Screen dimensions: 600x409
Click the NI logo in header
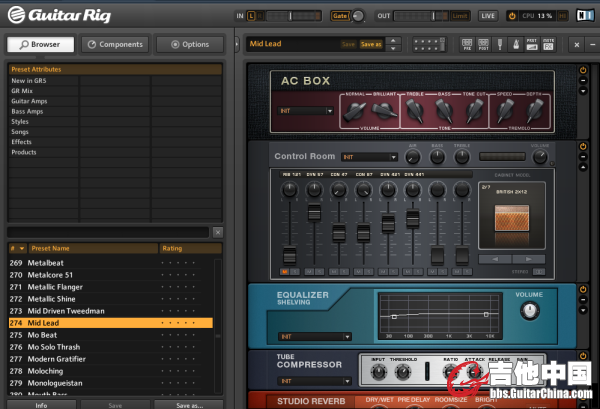585,15
